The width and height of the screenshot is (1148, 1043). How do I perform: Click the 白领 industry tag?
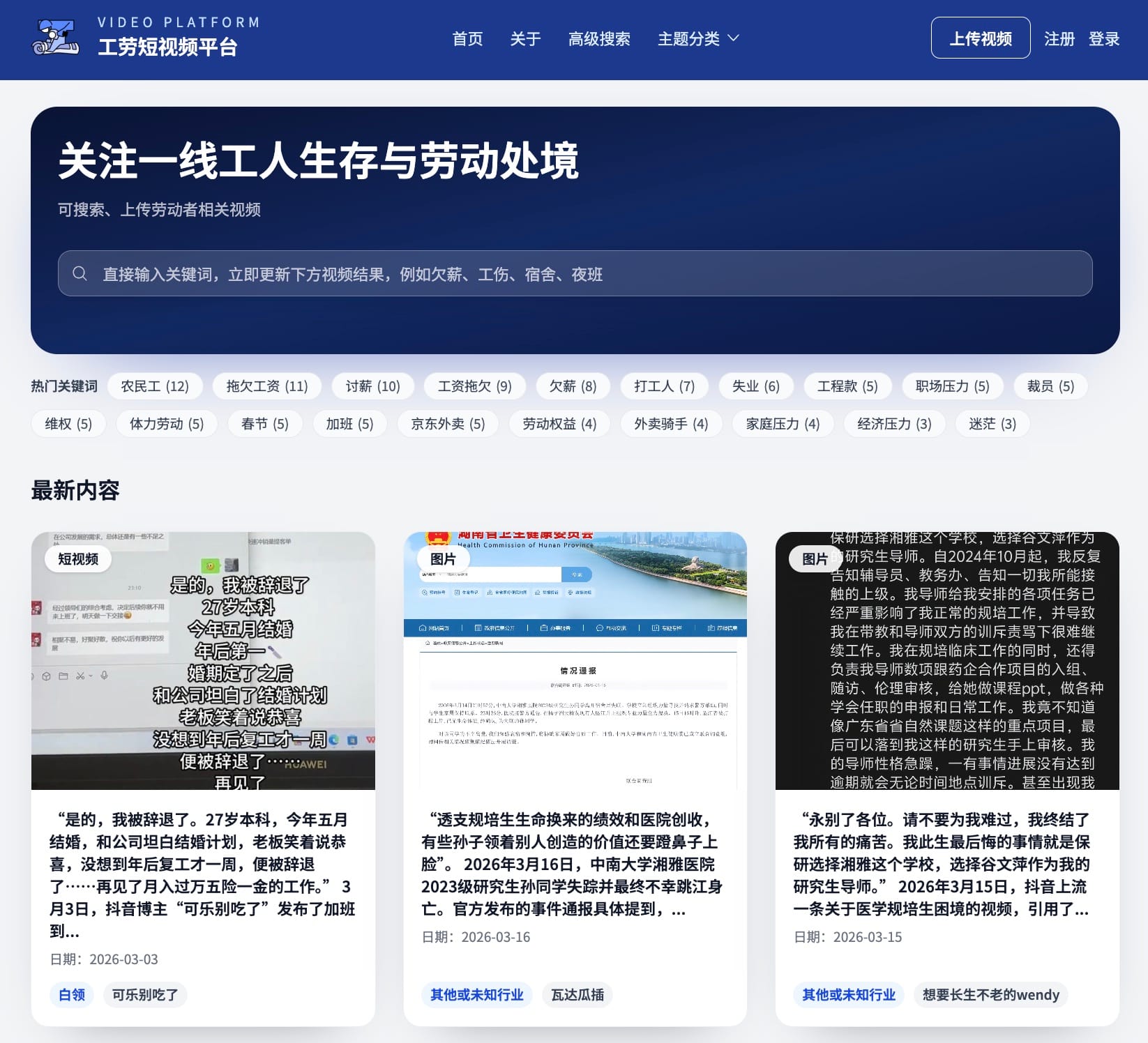click(72, 995)
